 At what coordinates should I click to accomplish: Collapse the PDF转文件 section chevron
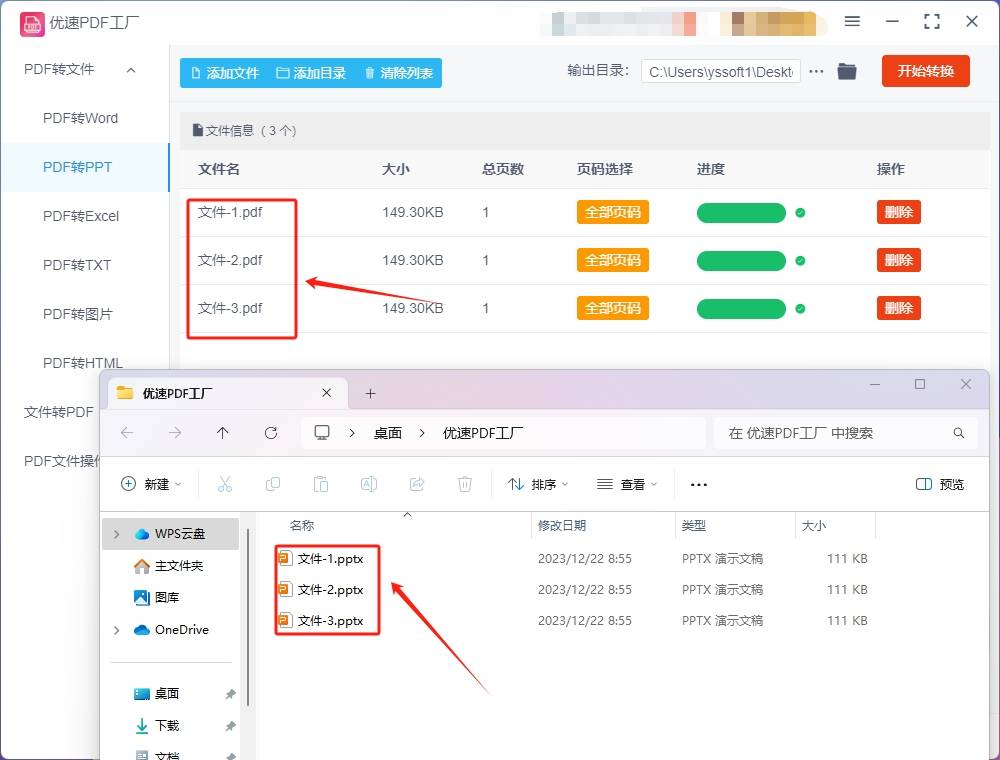coord(129,69)
